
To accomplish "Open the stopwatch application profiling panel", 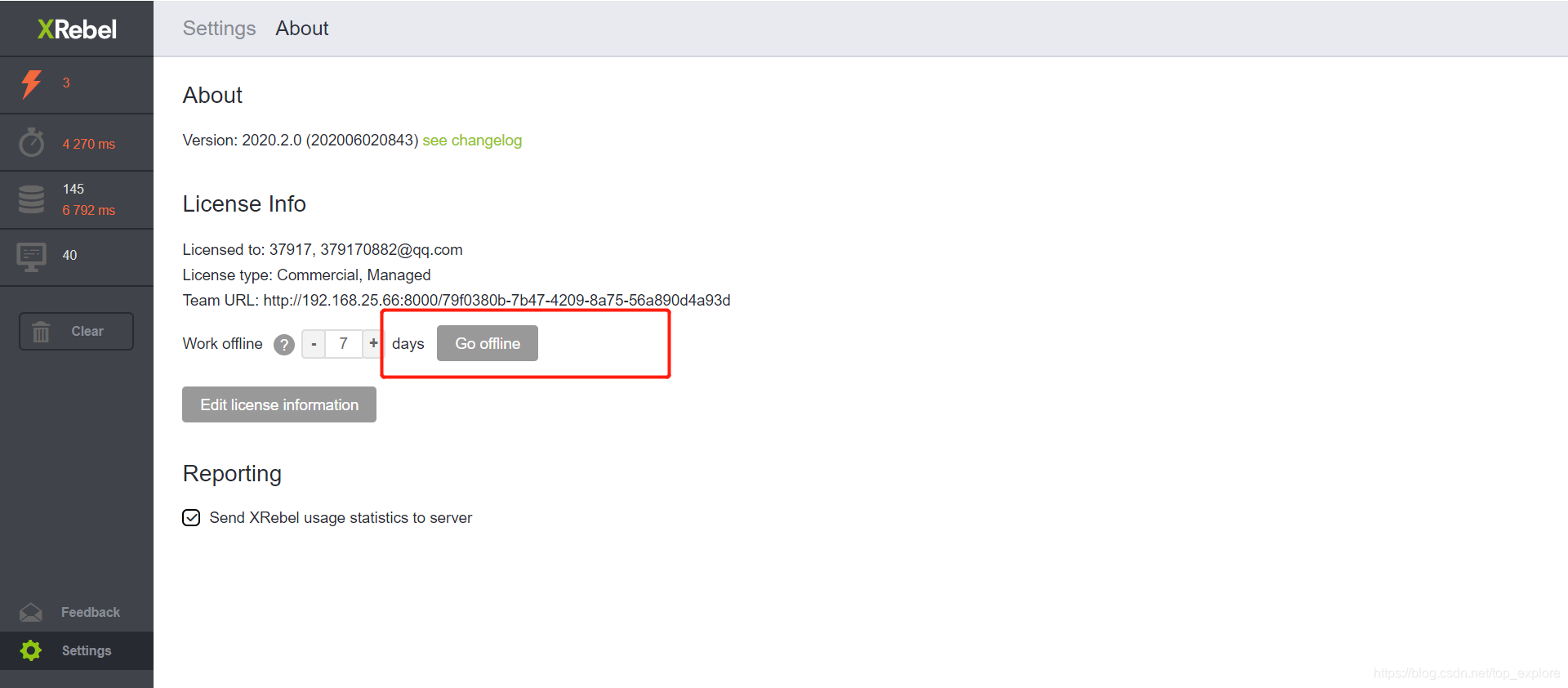I will click(x=32, y=142).
